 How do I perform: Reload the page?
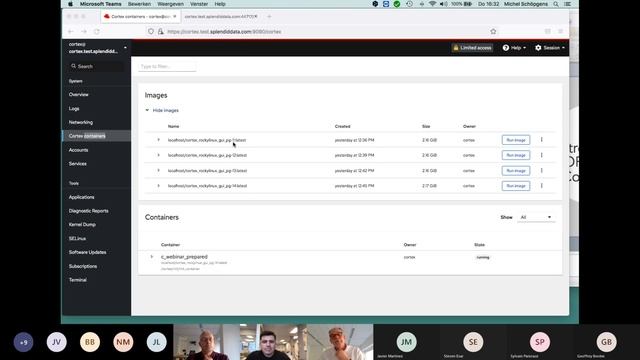pyautogui.click(x=97, y=31)
